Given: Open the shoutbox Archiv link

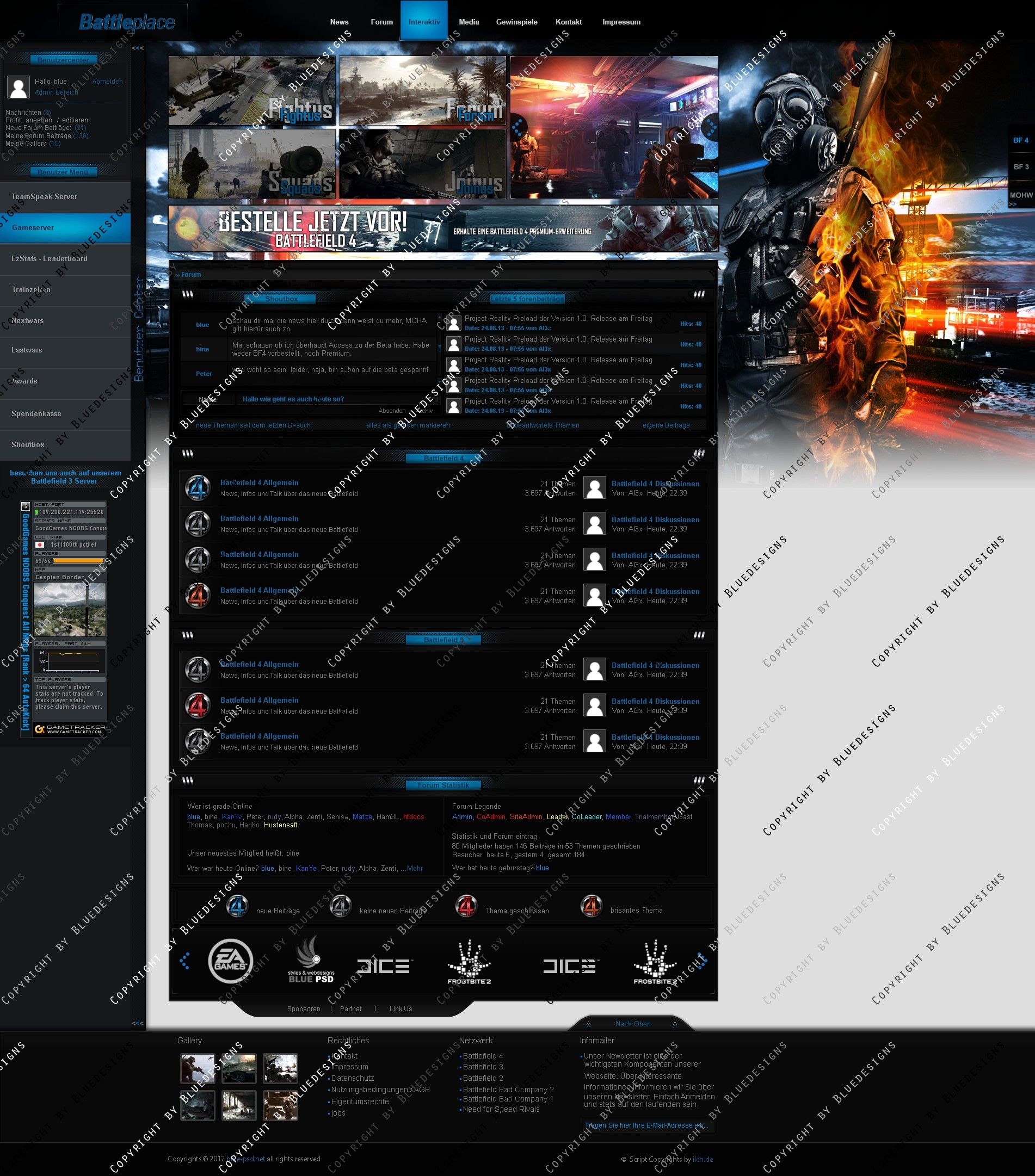Looking at the screenshot, I should (x=424, y=411).
